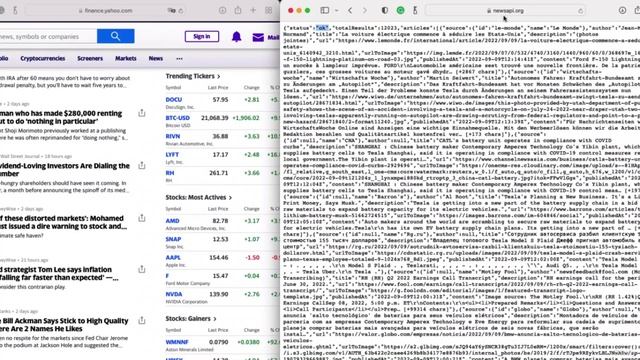This screenshot has height=360, width=640.
Task: Focus the Yahoo news and symbols search field
Action: coord(48,36)
